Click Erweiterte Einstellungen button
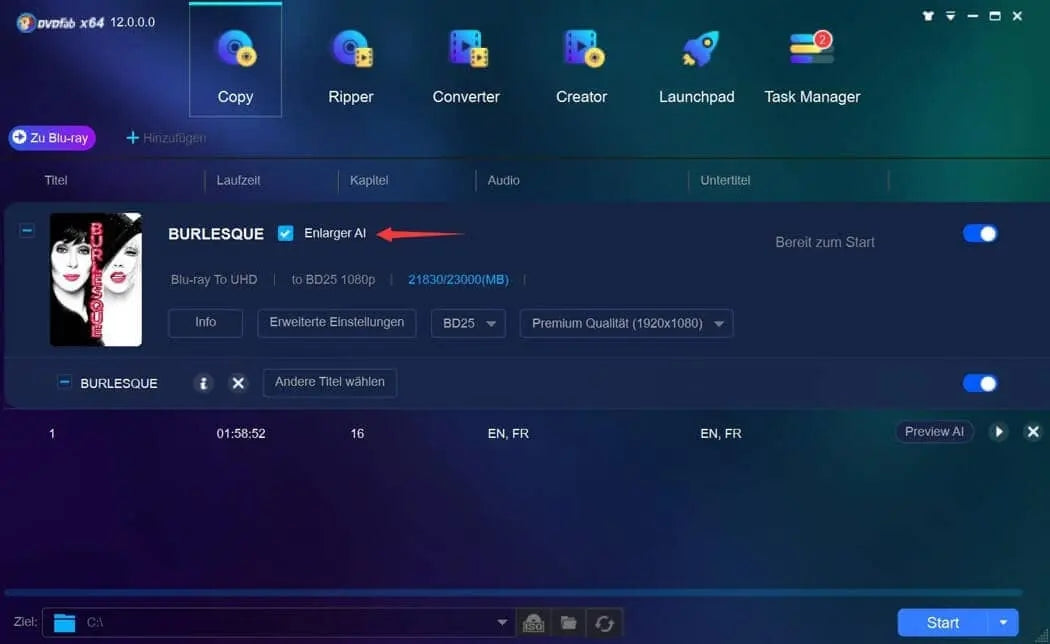This screenshot has width=1050, height=644. coord(336,323)
